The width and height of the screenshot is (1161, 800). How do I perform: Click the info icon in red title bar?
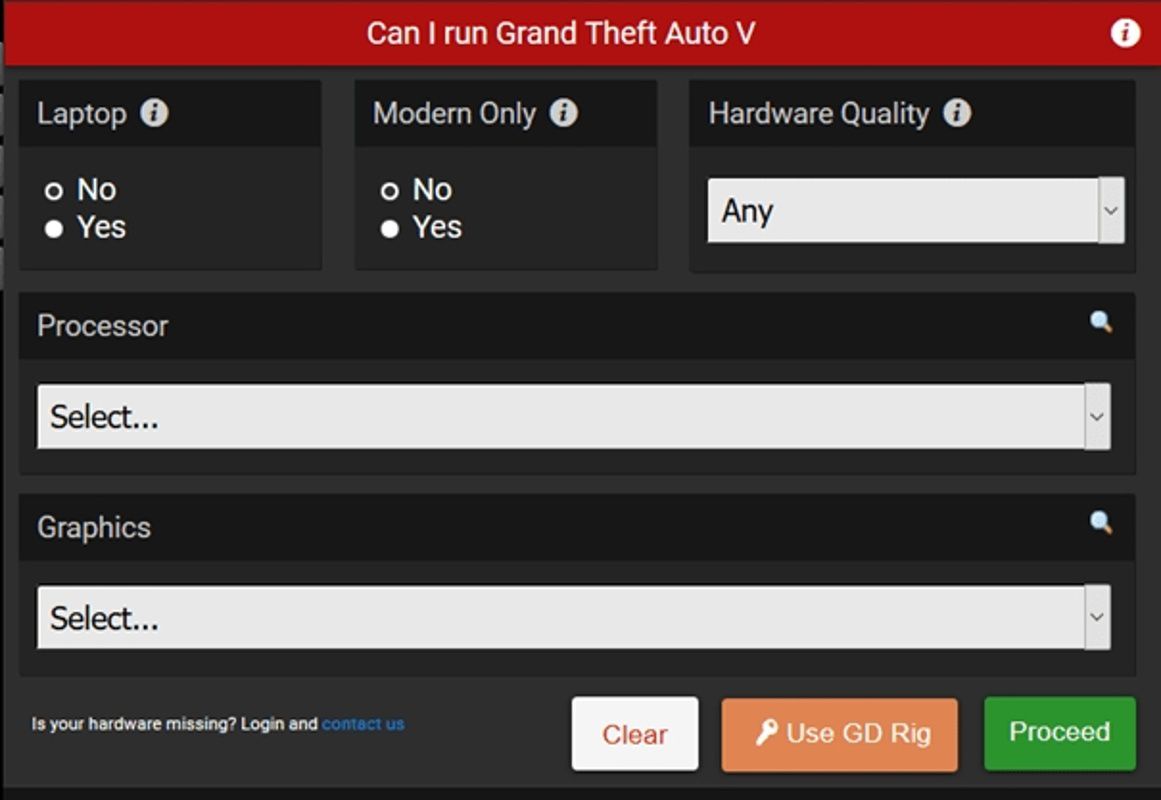(1125, 33)
